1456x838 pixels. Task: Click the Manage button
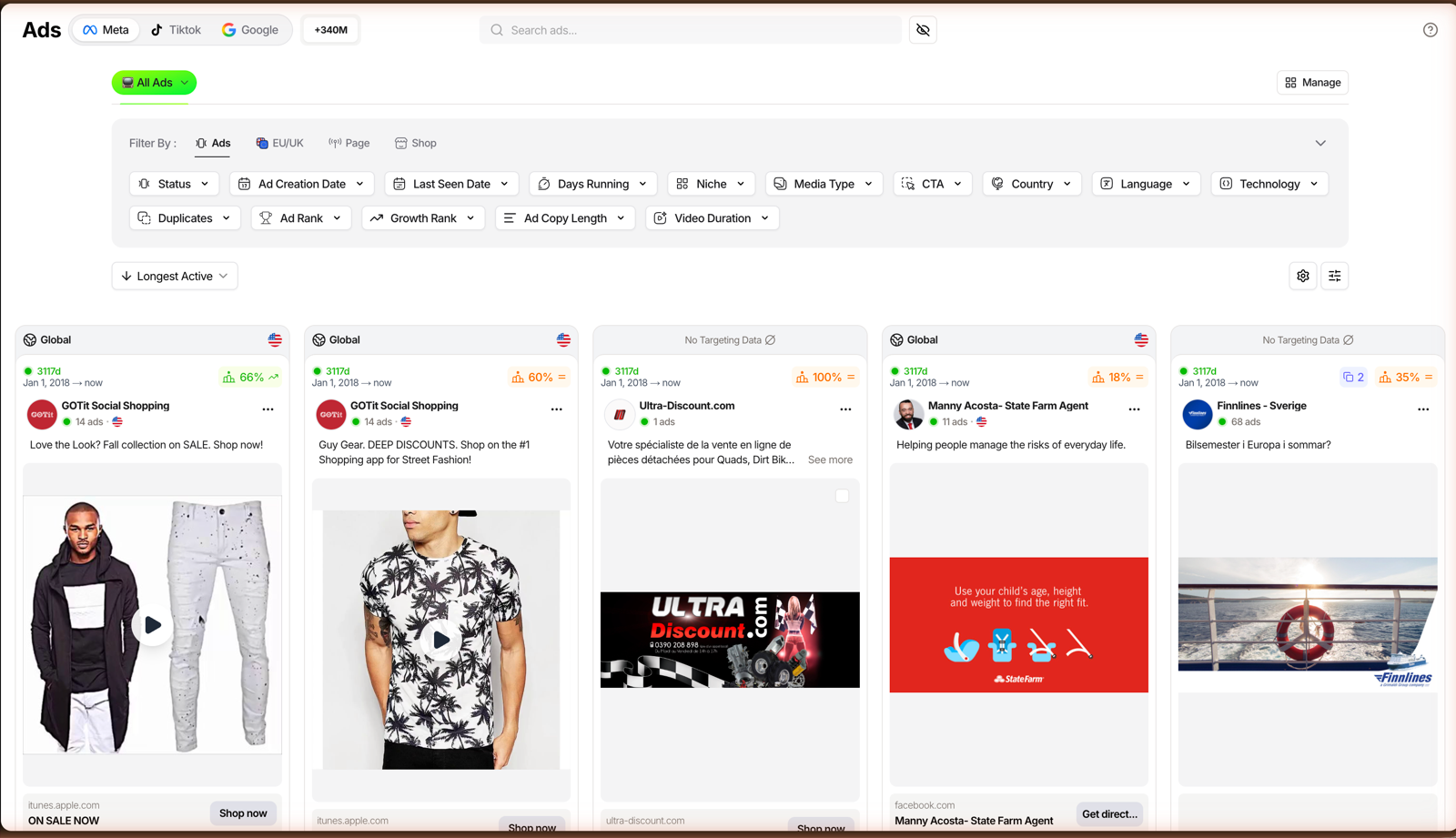pos(1312,83)
